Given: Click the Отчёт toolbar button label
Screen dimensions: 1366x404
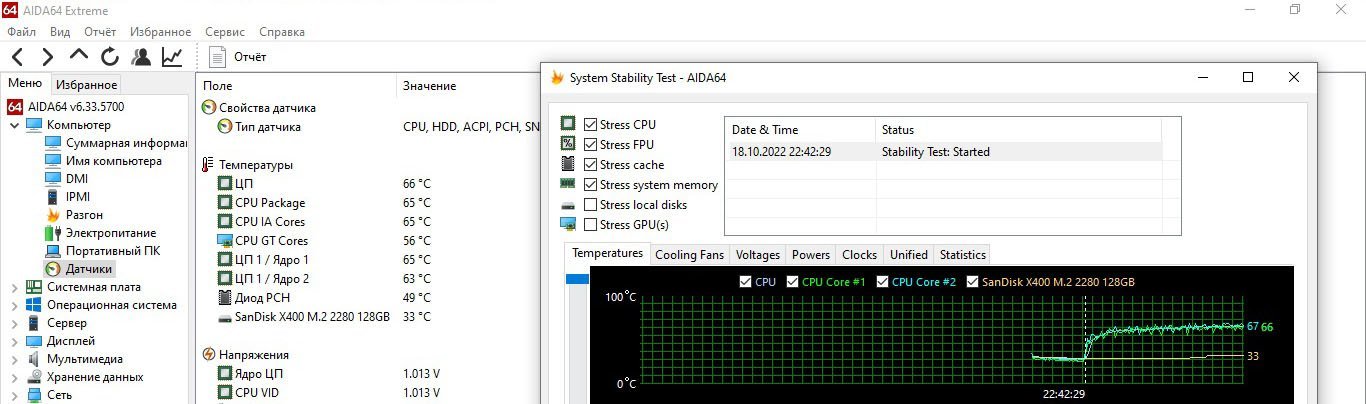Looking at the screenshot, I should click(x=250, y=57).
